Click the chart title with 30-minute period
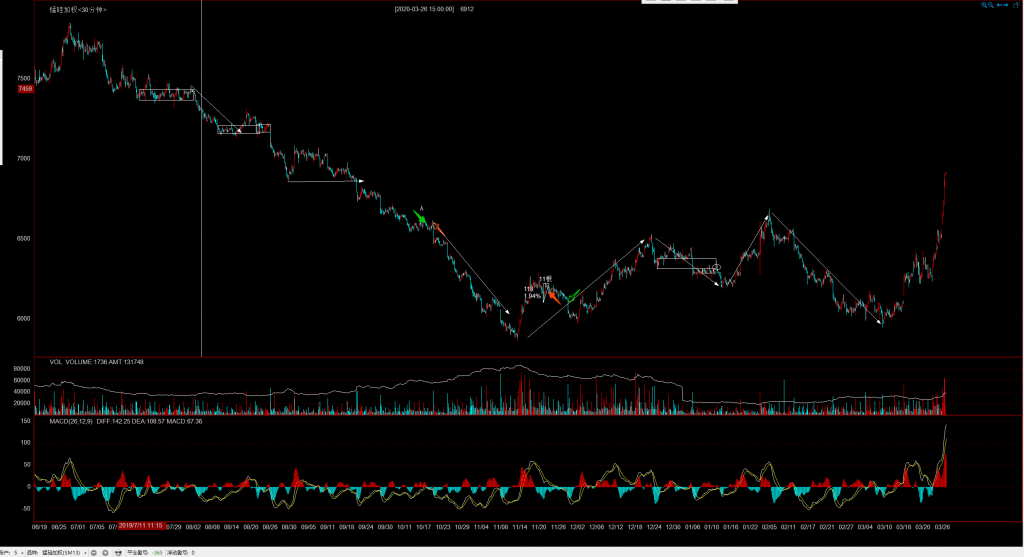Screen dimensions: 1024x557 [x=78, y=9]
